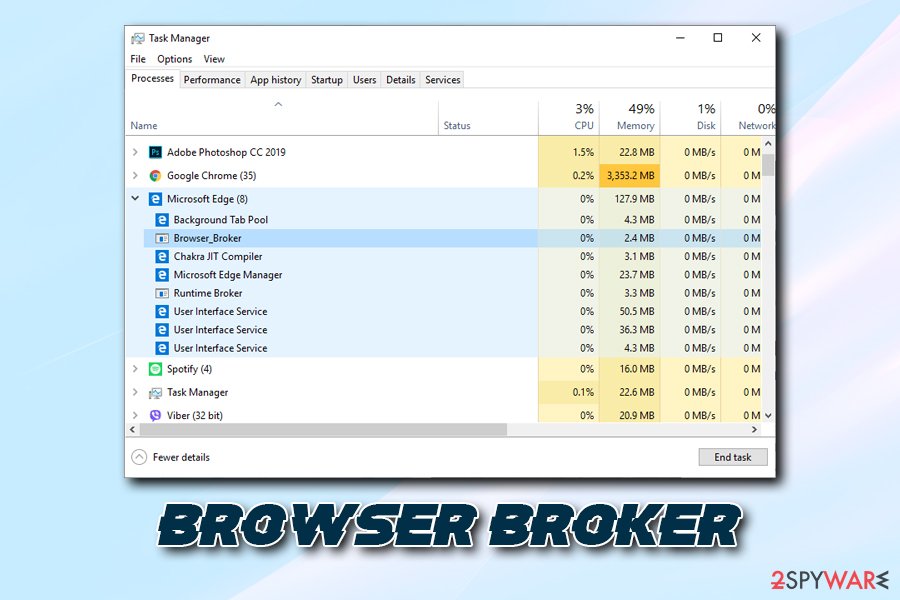Expand the Viber (32 bit) group
900x600 pixels.
(135, 415)
